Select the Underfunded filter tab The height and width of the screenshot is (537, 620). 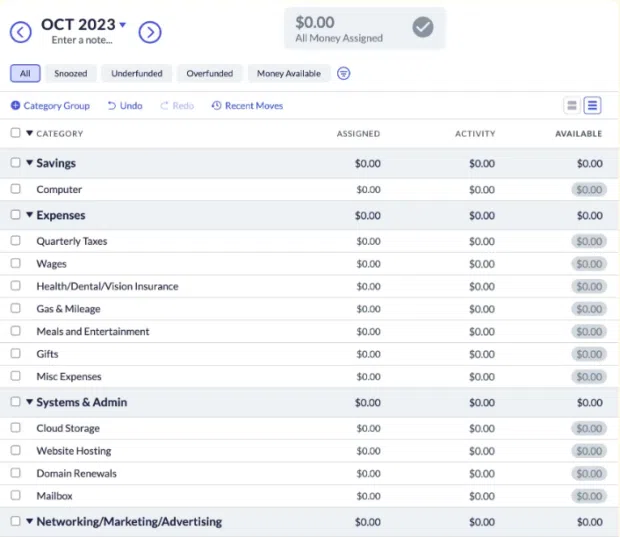137,74
